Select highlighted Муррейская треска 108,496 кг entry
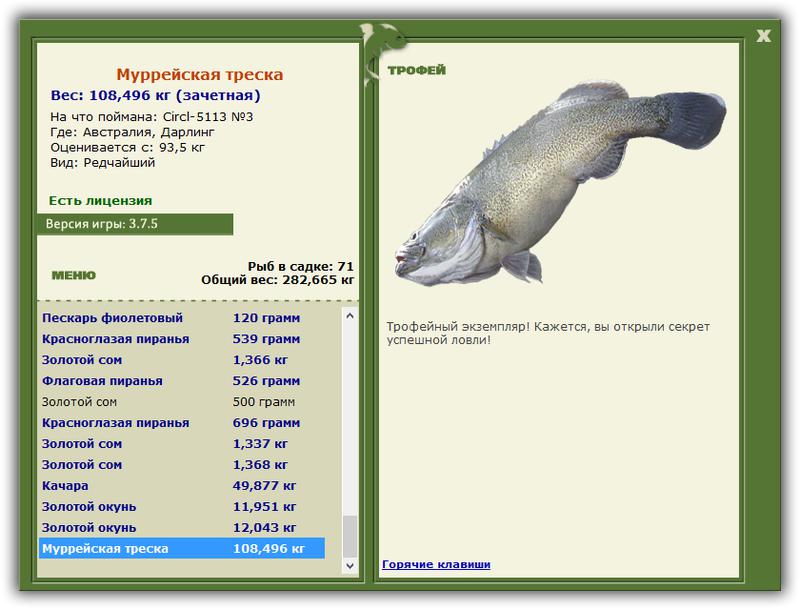Screen dimensions: 800x610 (182, 548)
